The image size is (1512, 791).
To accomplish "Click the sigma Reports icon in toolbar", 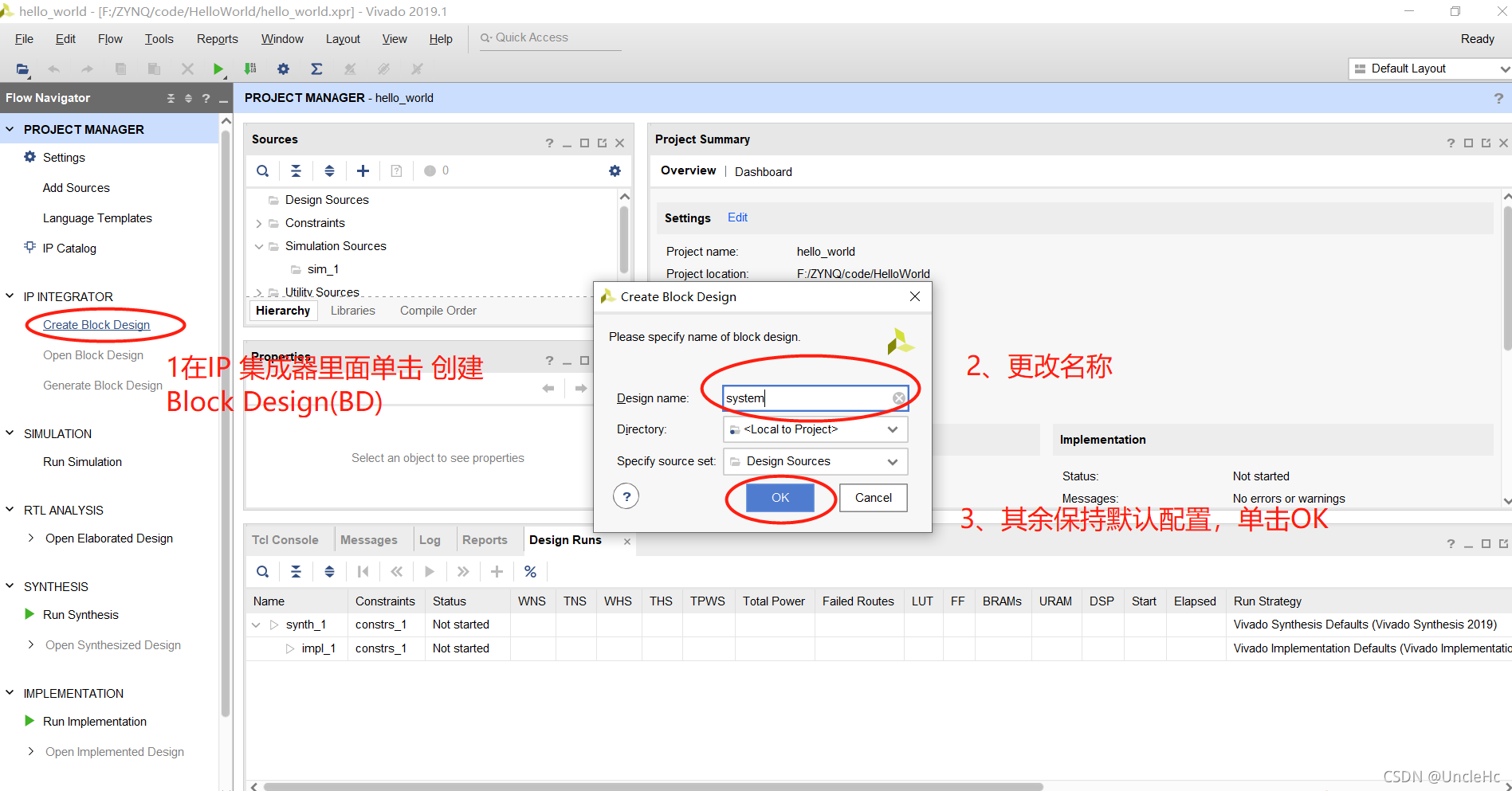I will pos(316,69).
